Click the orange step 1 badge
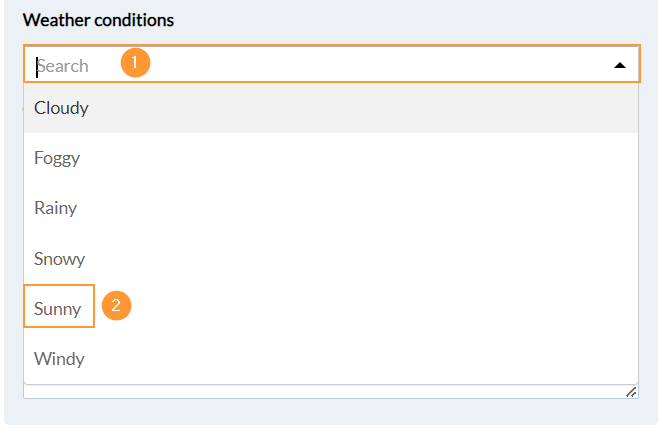 (135, 64)
